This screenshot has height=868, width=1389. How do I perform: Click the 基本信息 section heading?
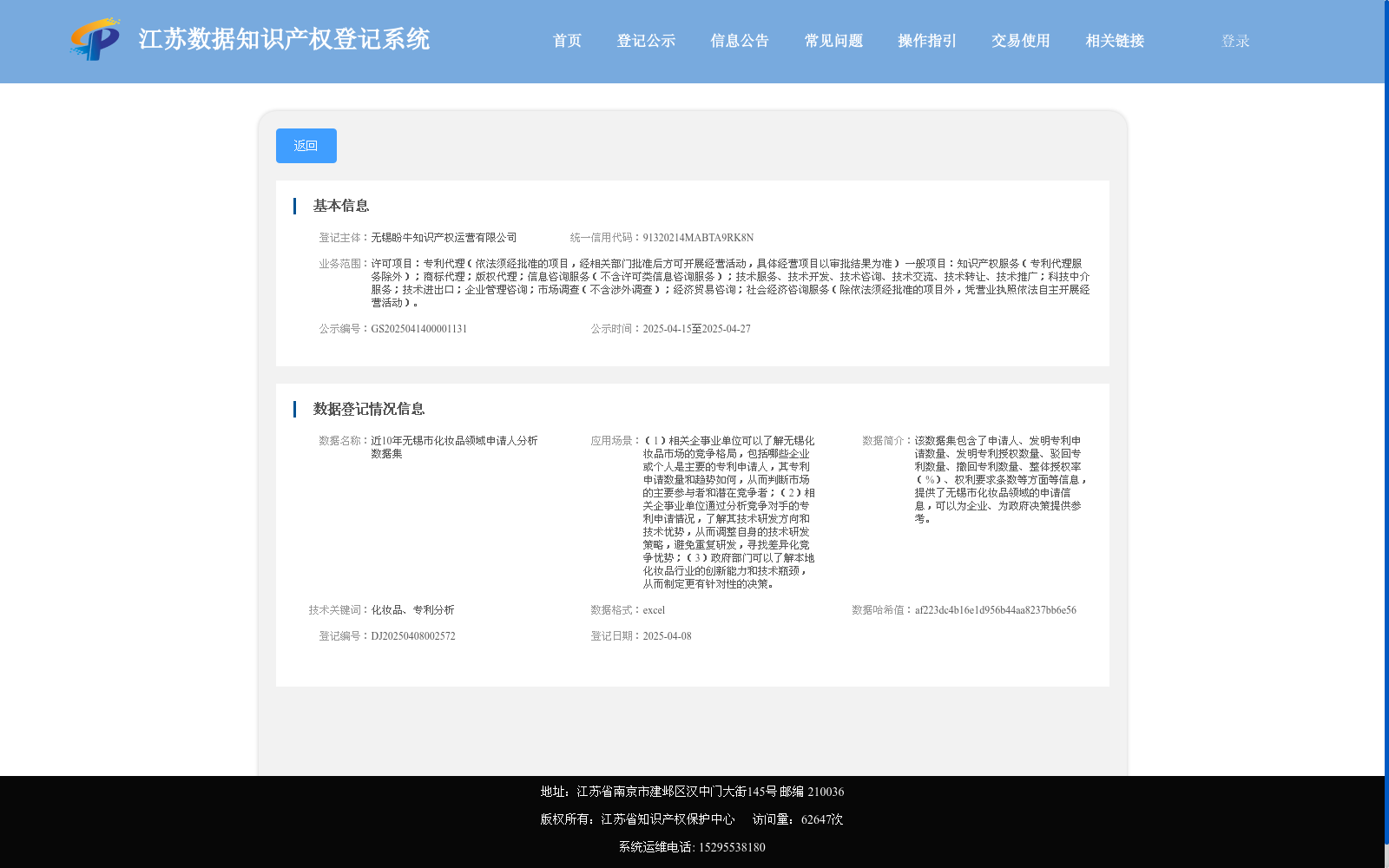click(x=341, y=206)
